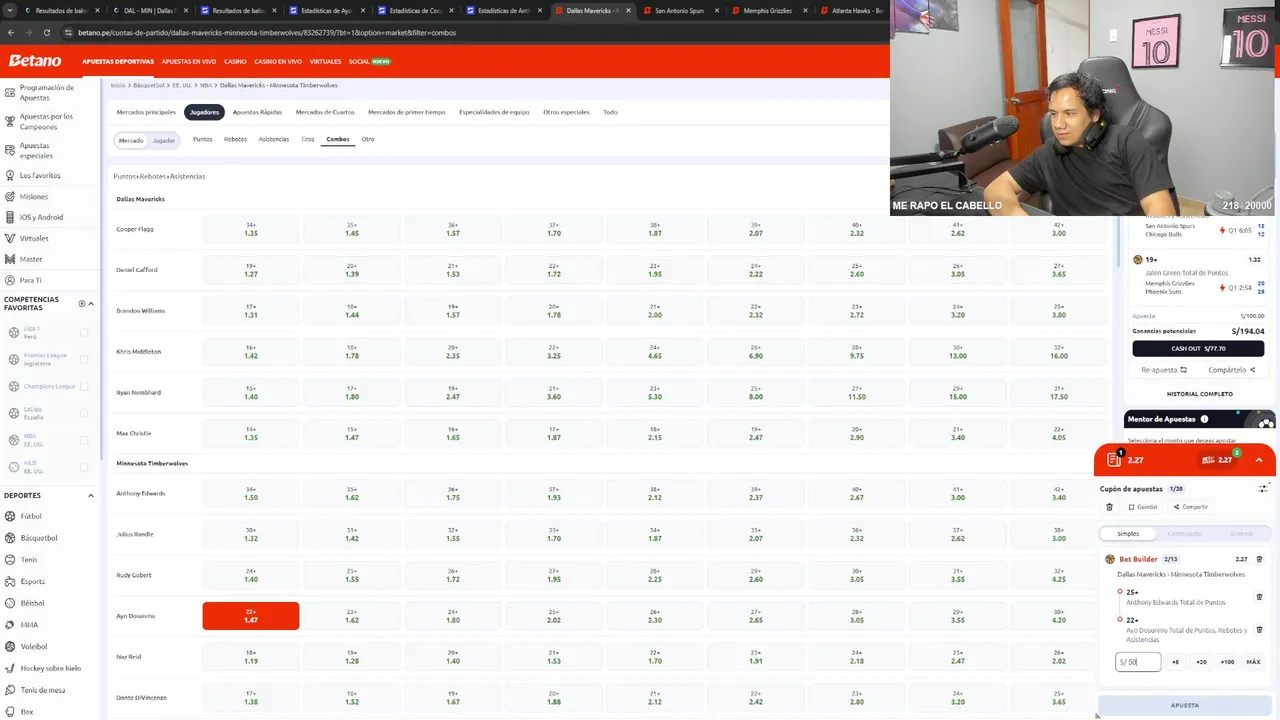The width and height of the screenshot is (1280, 720).
Task: Collapse the bet slip with chevron
Action: coord(1259,460)
